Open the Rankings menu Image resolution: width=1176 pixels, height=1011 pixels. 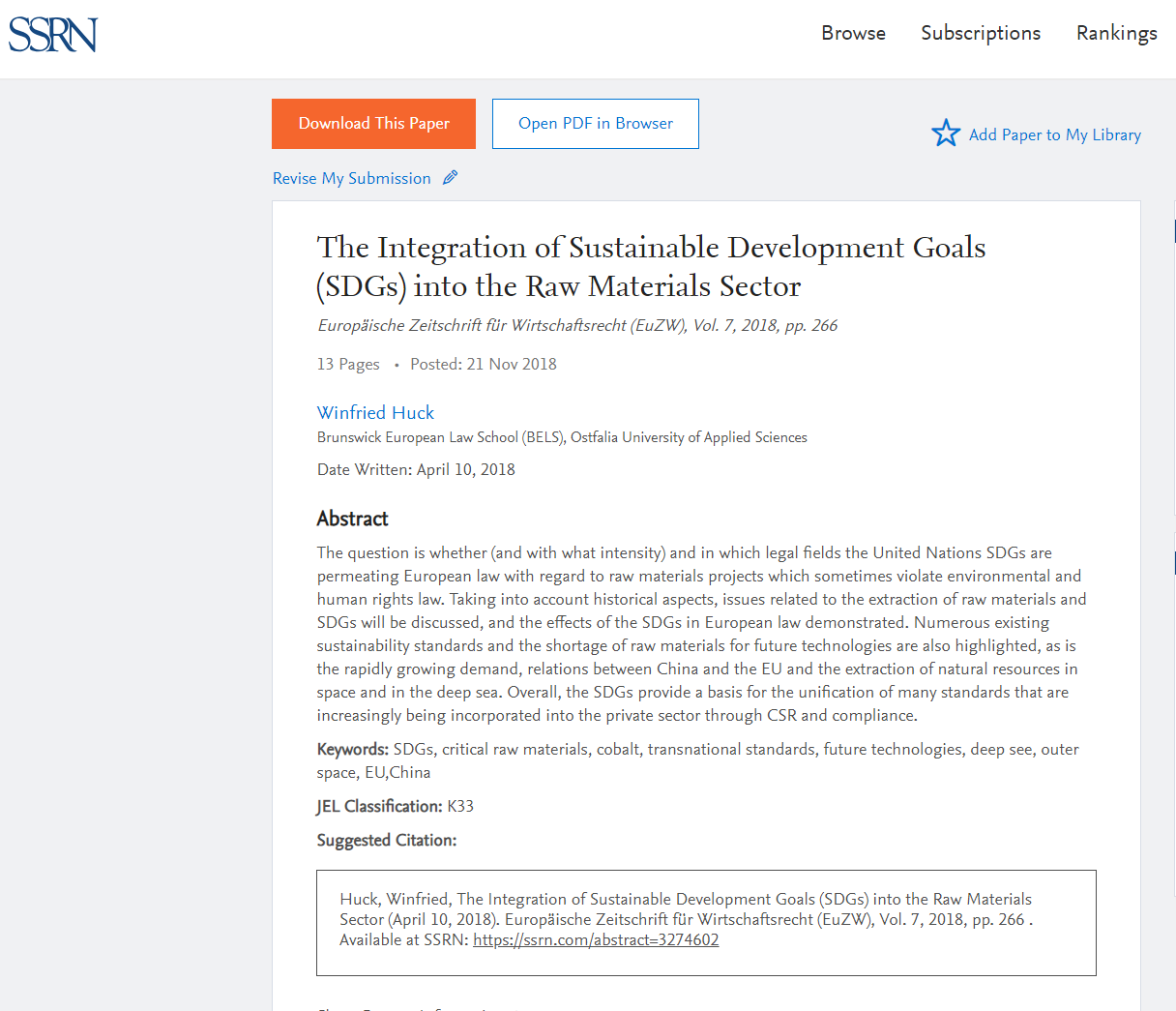click(1117, 33)
